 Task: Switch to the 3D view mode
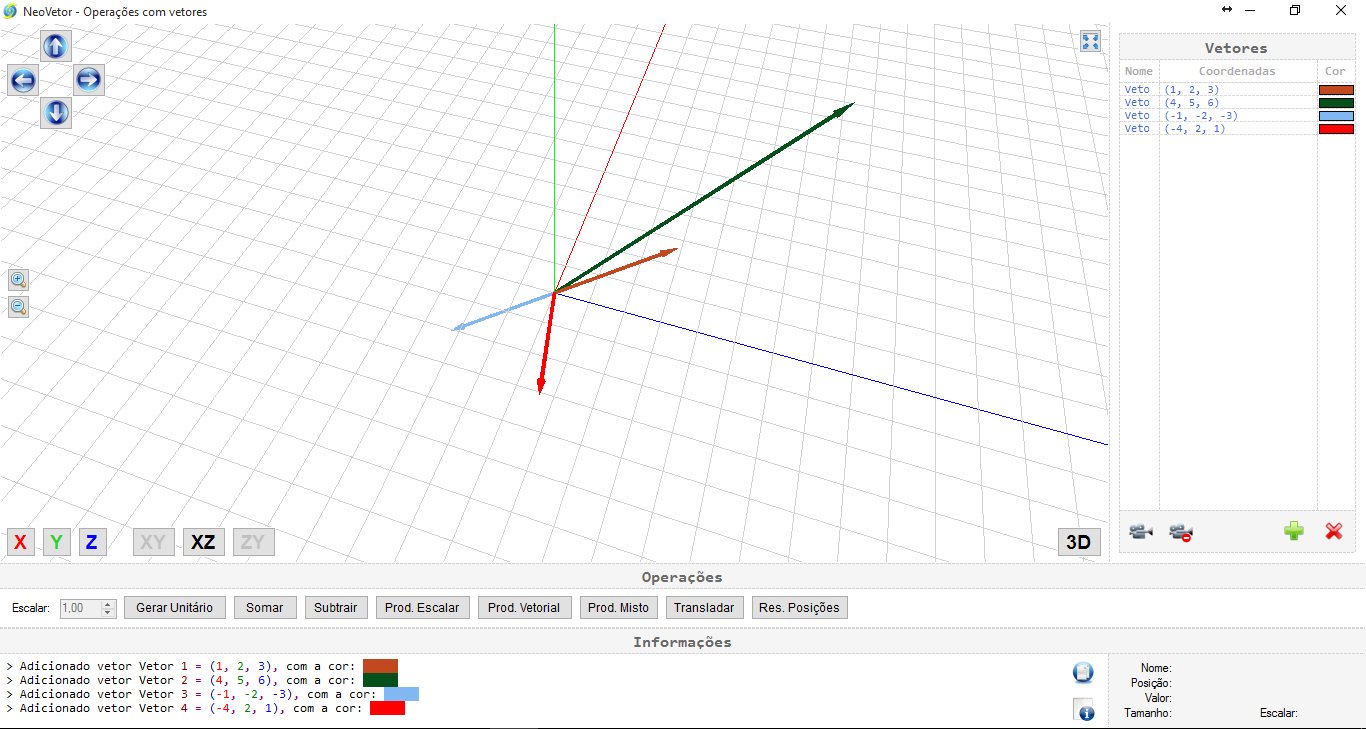coord(1079,542)
